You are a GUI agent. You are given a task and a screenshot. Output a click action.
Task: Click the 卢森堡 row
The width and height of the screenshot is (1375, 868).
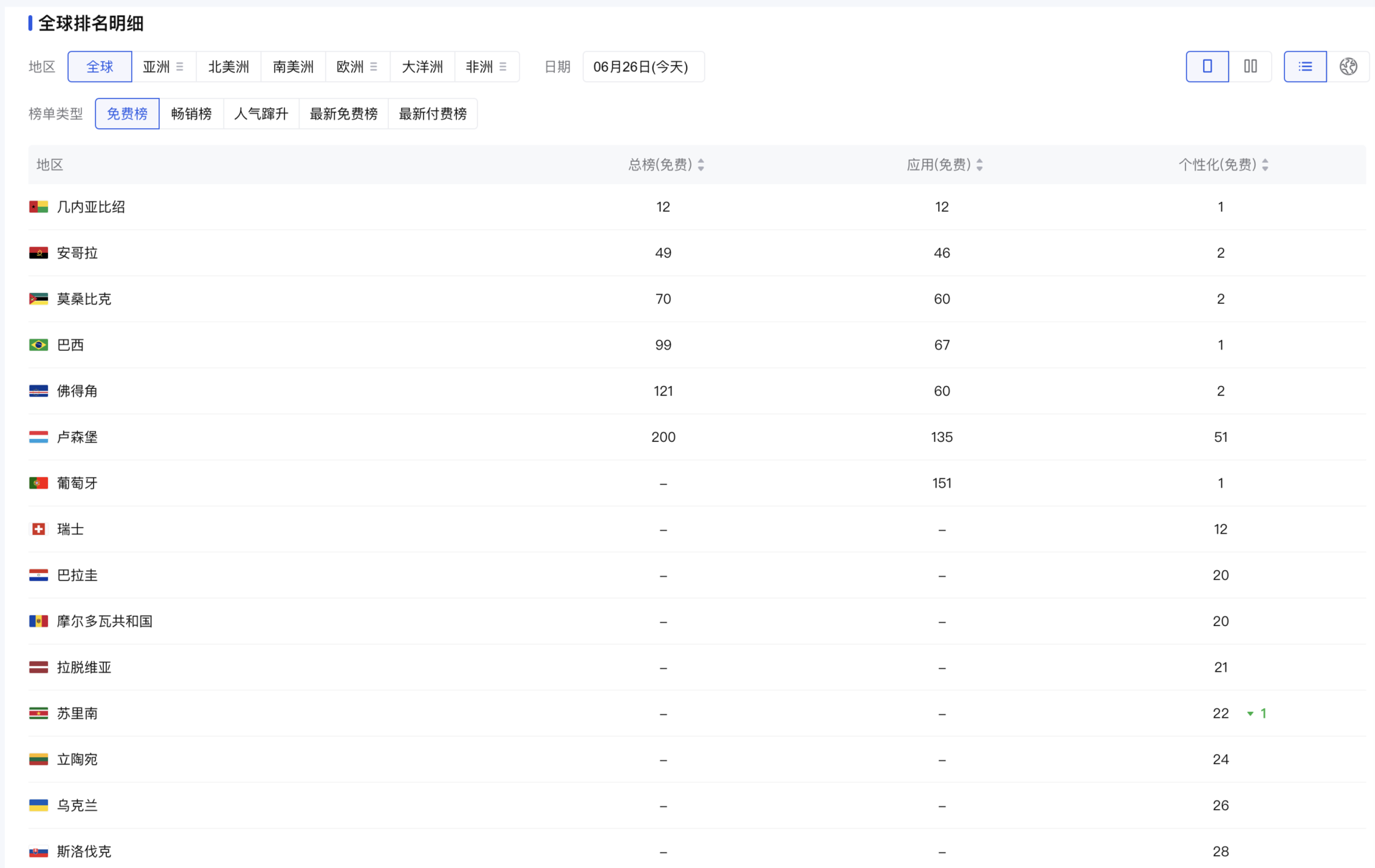click(77, 437)
